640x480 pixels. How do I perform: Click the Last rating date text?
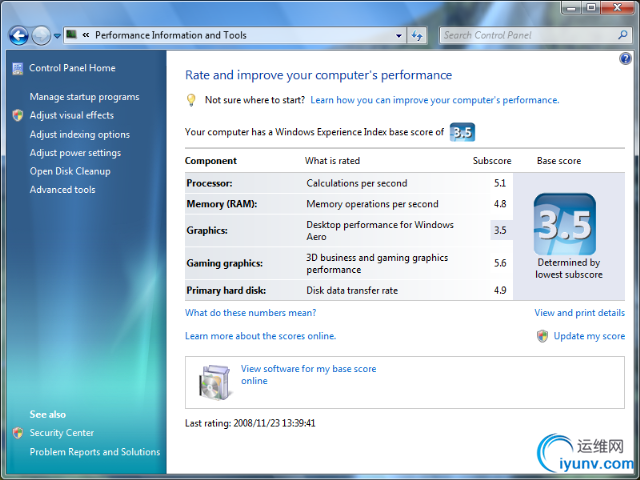250,423
